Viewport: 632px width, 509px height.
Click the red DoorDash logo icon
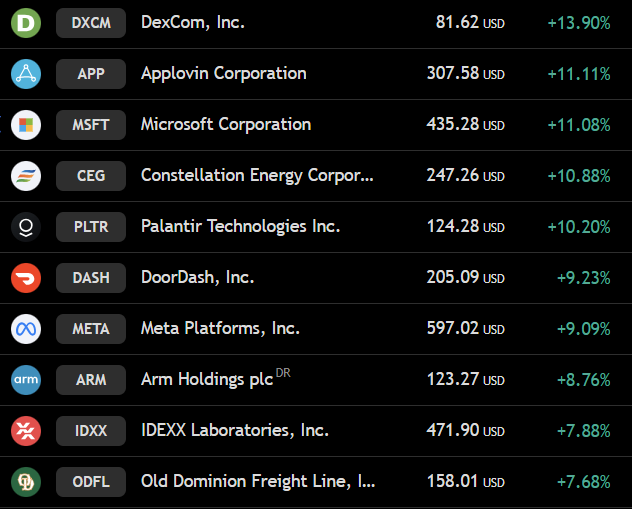26,278
